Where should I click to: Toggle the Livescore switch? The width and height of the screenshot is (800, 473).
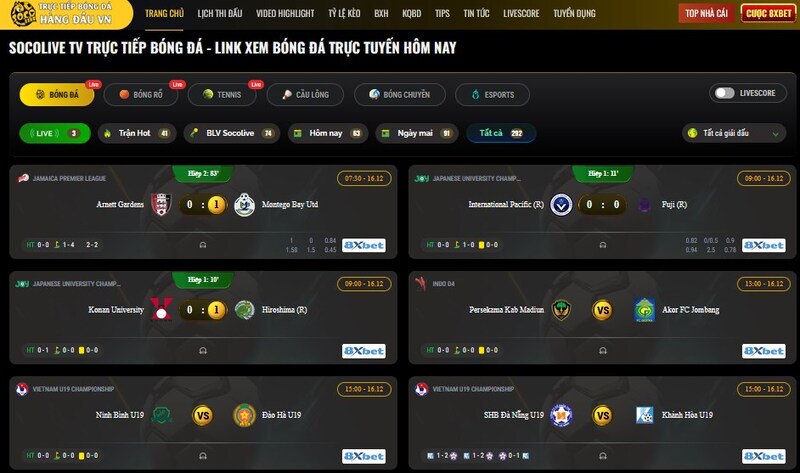click(x=724, y=93)
